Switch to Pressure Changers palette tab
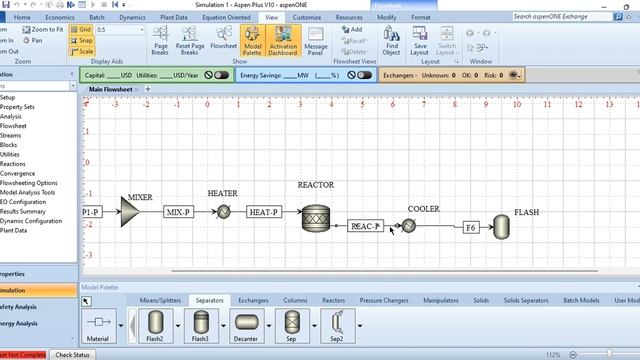 pos(384,300)
